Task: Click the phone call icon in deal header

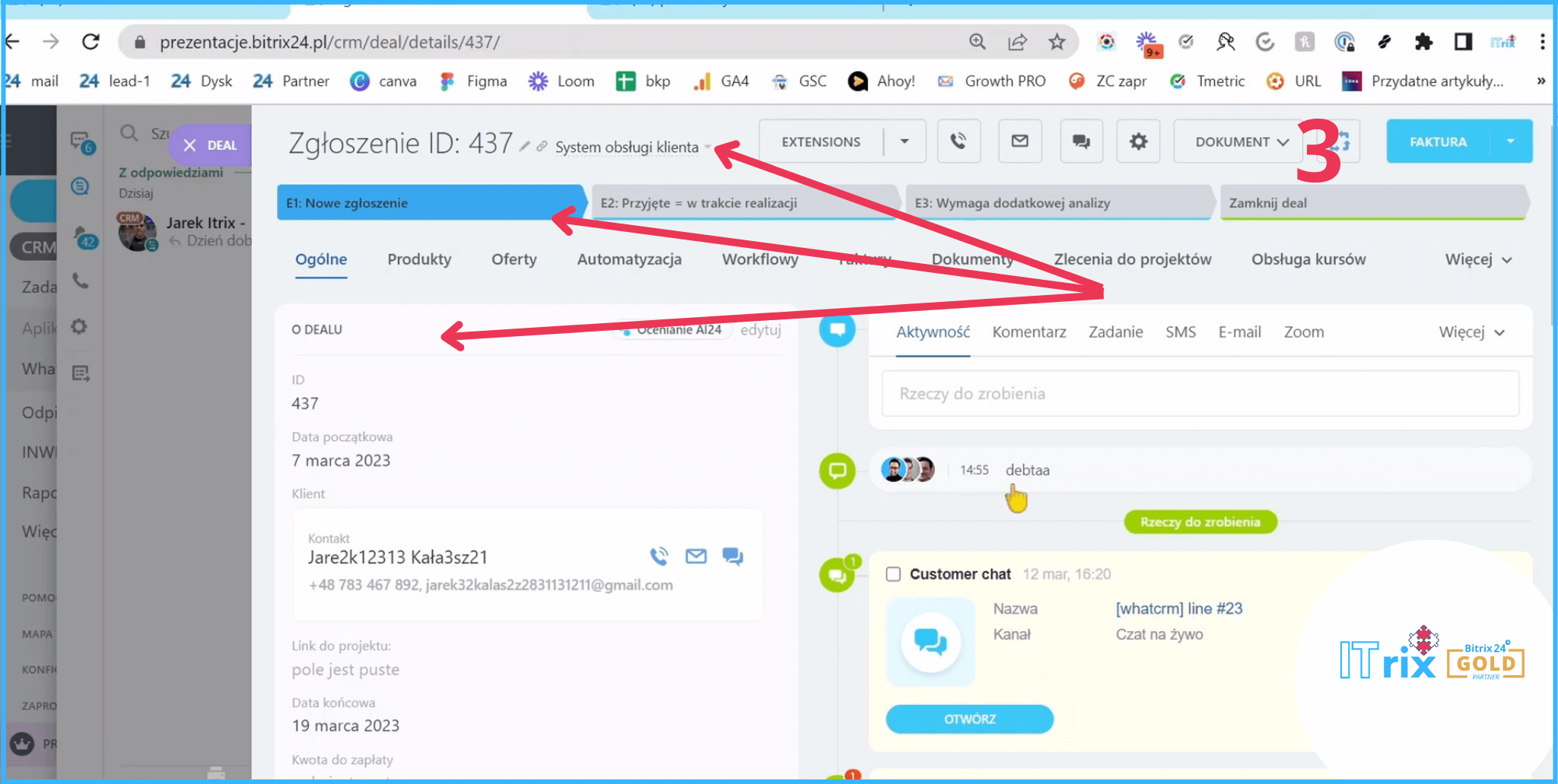Action: pos(958,141)
